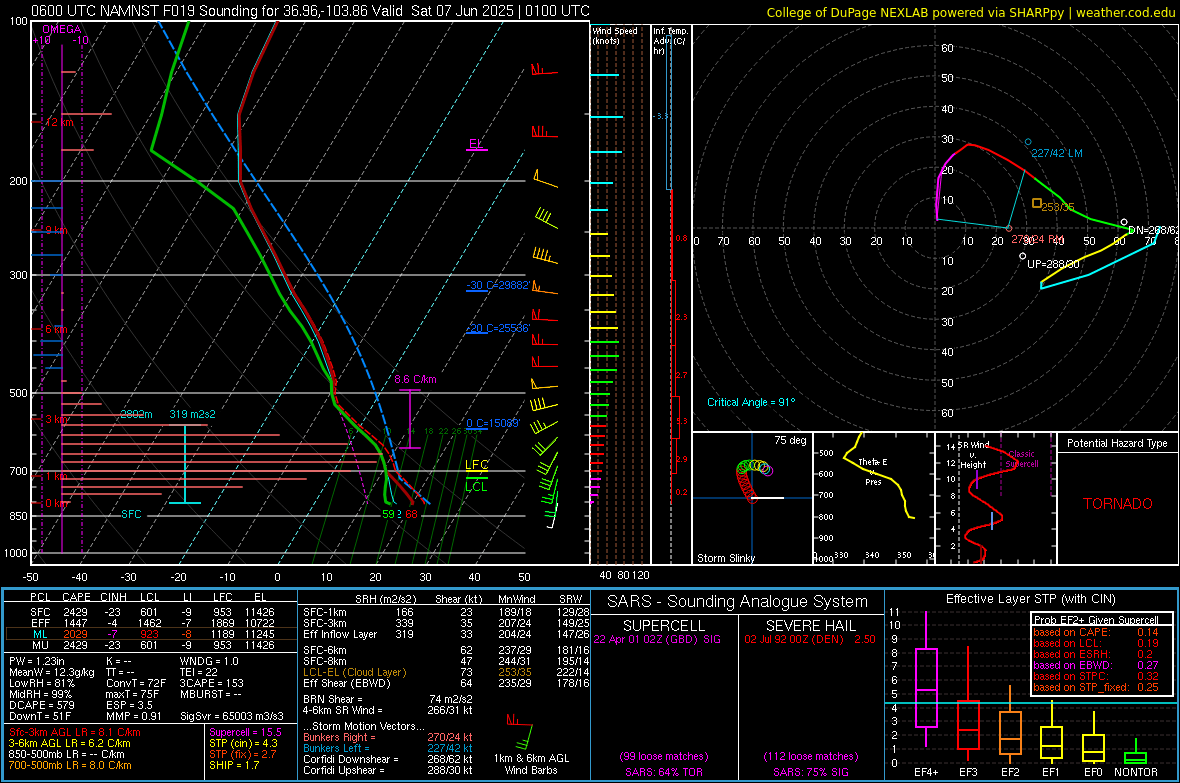Viewport: 1180px width, 783px height.
Task: Select the highlighted ML parcel row
Action: 152,634
